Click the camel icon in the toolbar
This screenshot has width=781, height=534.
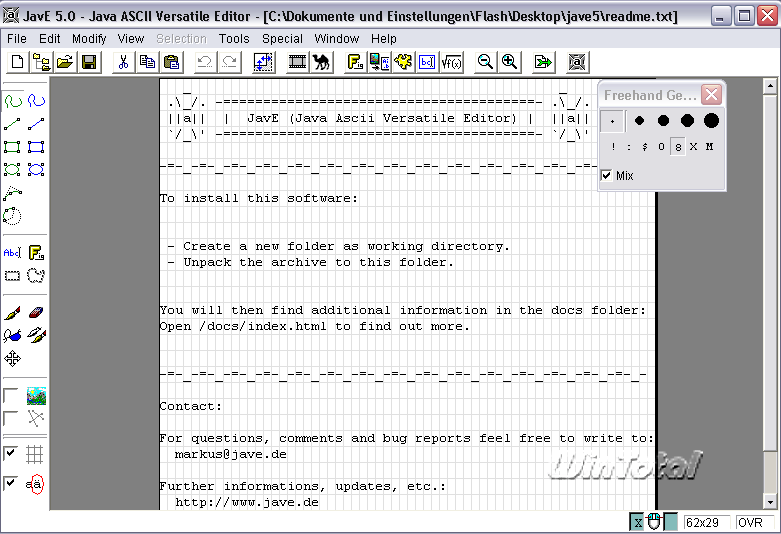(321, 62)
